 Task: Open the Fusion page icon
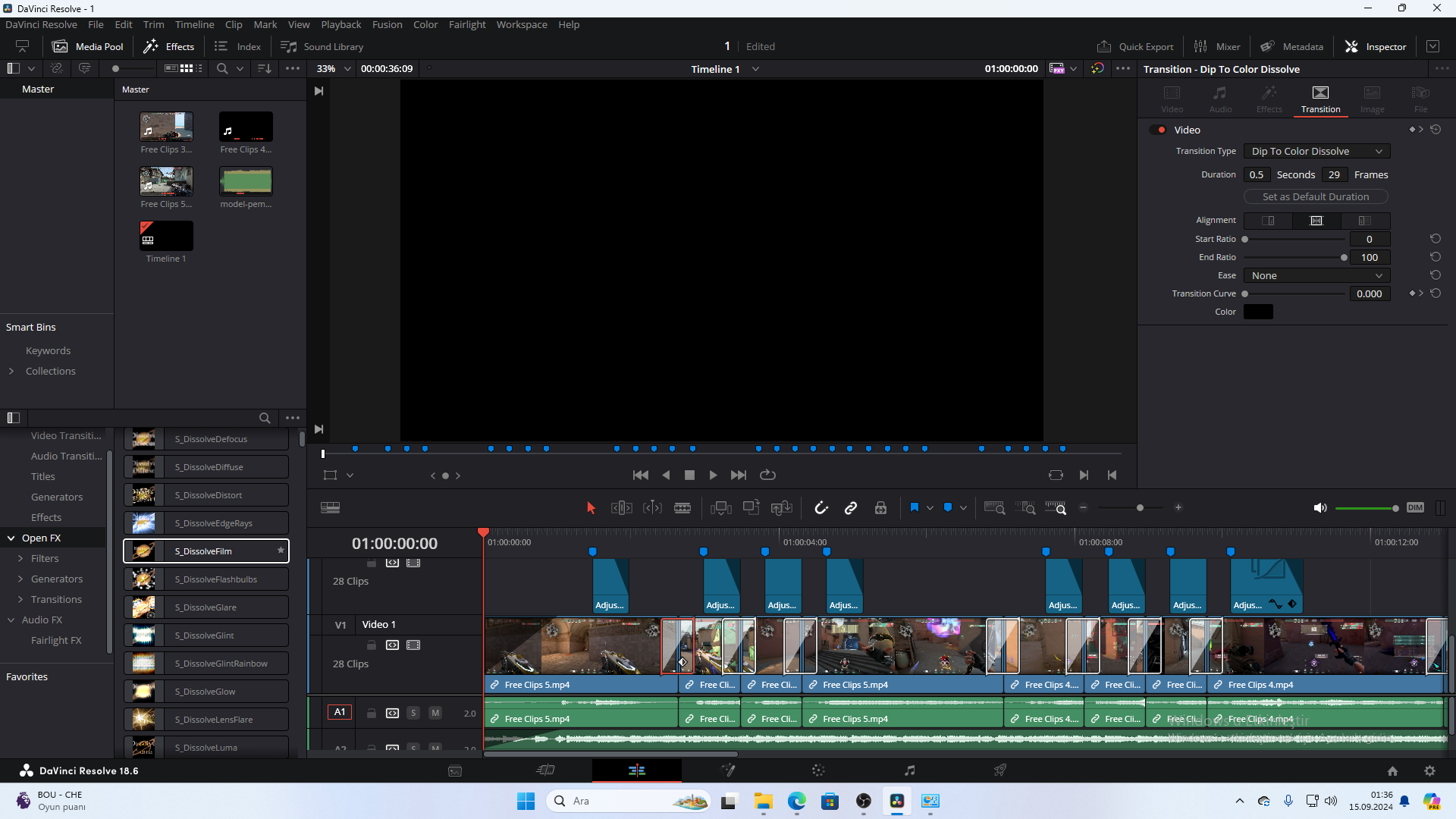(727, 770)
